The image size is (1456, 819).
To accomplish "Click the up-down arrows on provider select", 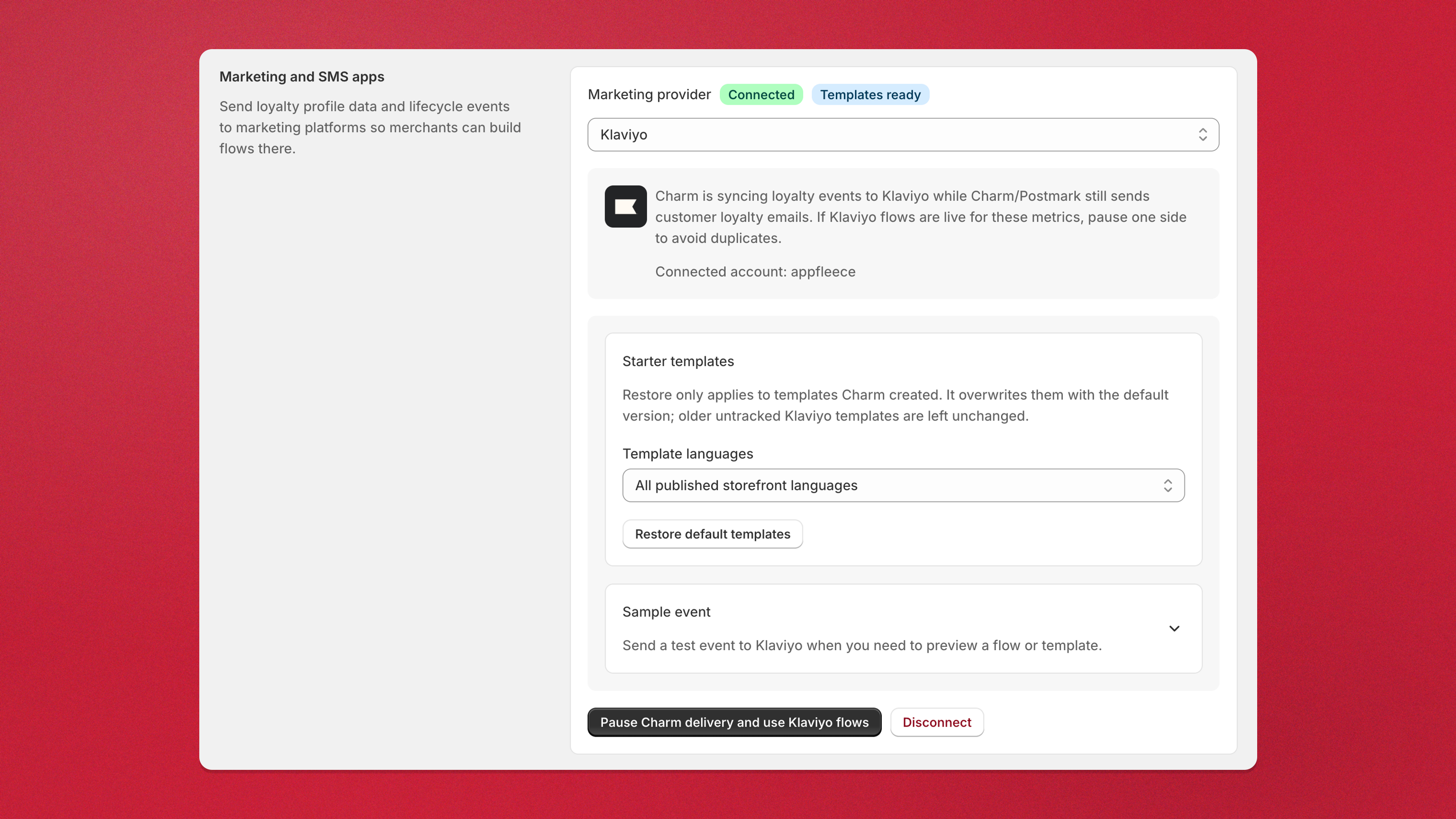I will (x=1203, y=135).
